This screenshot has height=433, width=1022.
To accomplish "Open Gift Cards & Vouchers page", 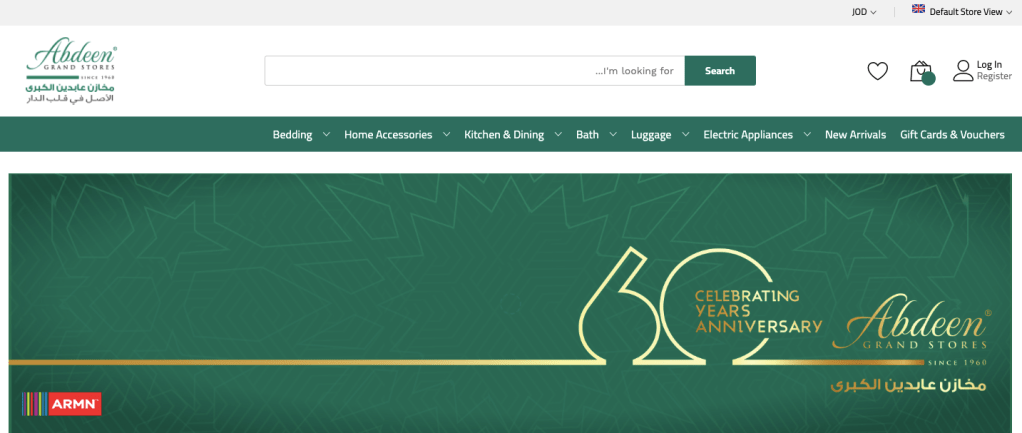I will tap(952, 135).
